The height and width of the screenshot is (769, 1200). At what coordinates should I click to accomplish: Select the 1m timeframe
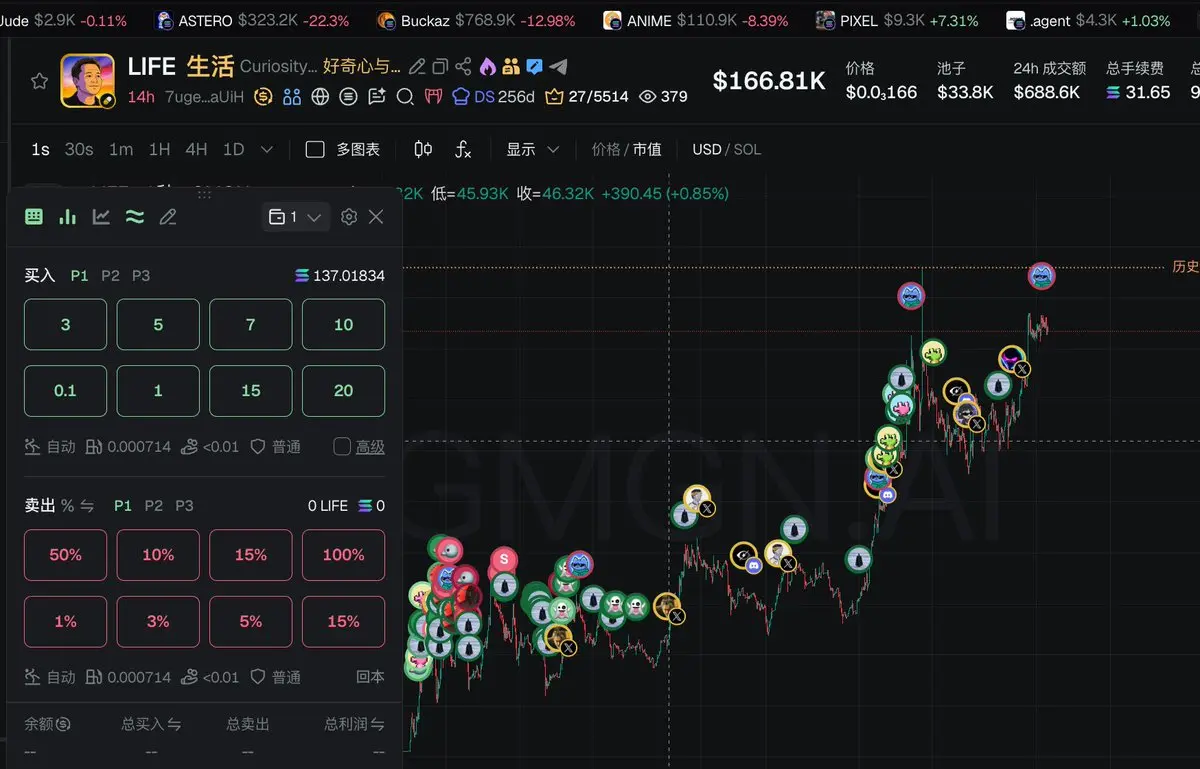pyautogui.click(x=121, y=149)
